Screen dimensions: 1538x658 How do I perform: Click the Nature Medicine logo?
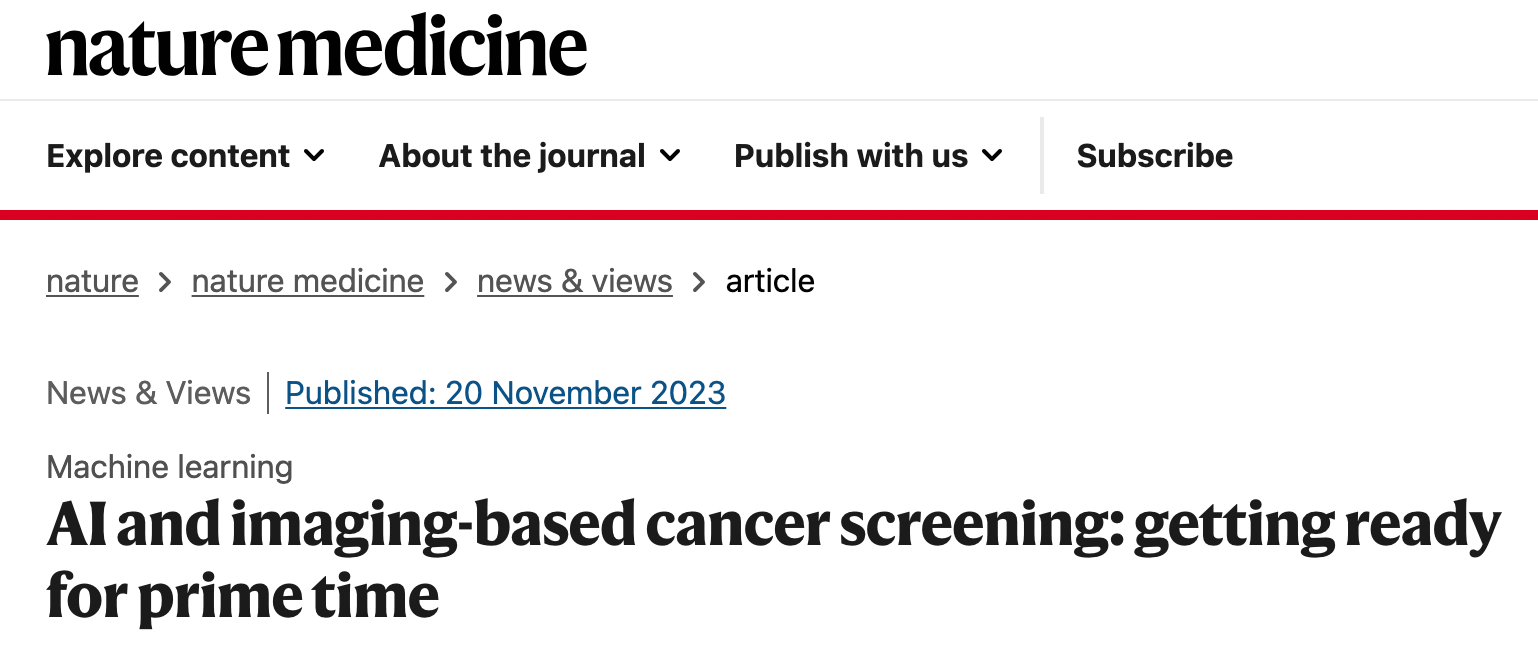point(316,48)
